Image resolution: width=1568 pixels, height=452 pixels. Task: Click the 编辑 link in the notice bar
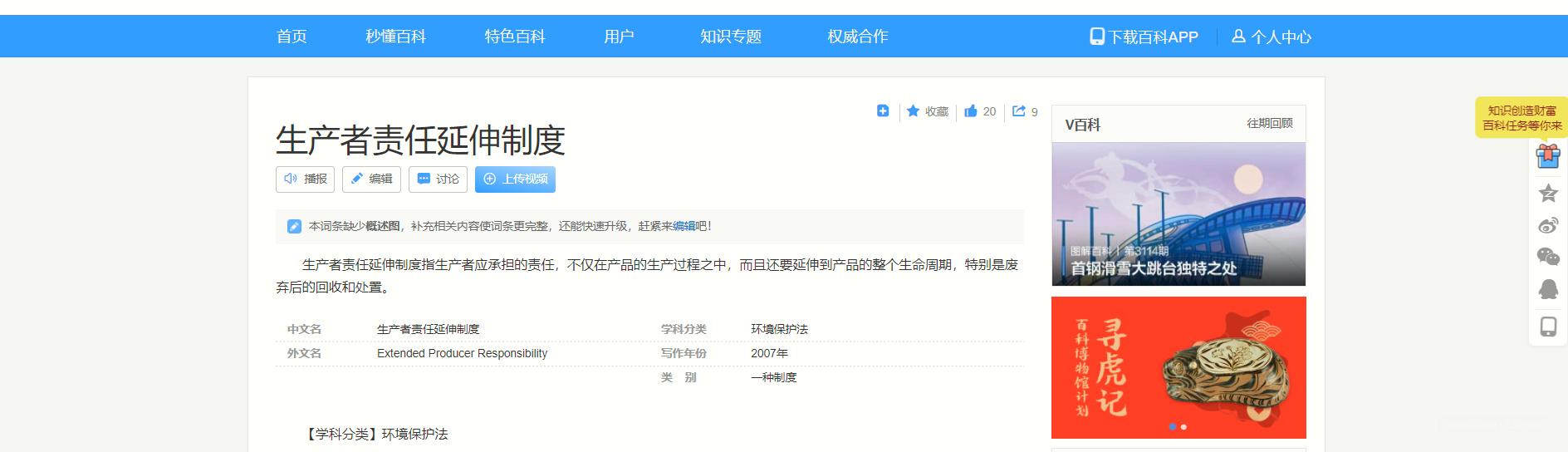684,226
